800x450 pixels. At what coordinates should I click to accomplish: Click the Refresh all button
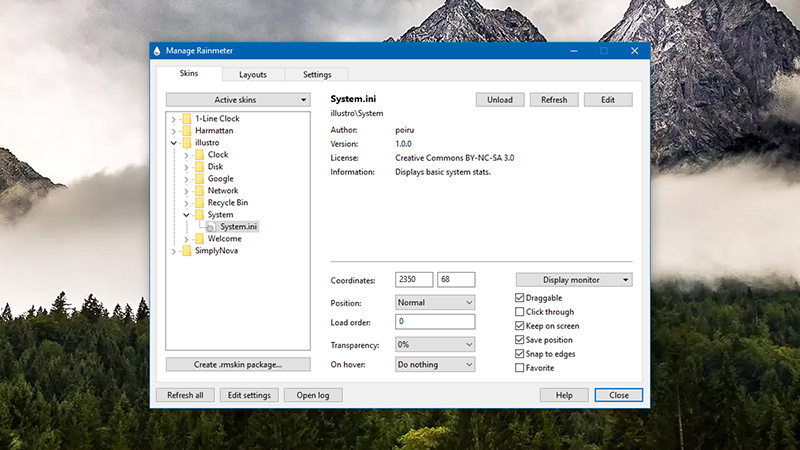point(185,395)
